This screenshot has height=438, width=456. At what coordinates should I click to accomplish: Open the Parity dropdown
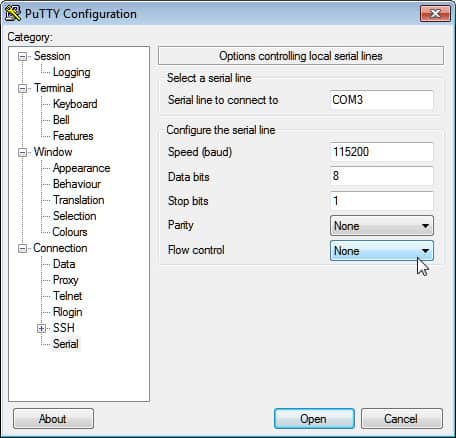[x=382, y=226]
